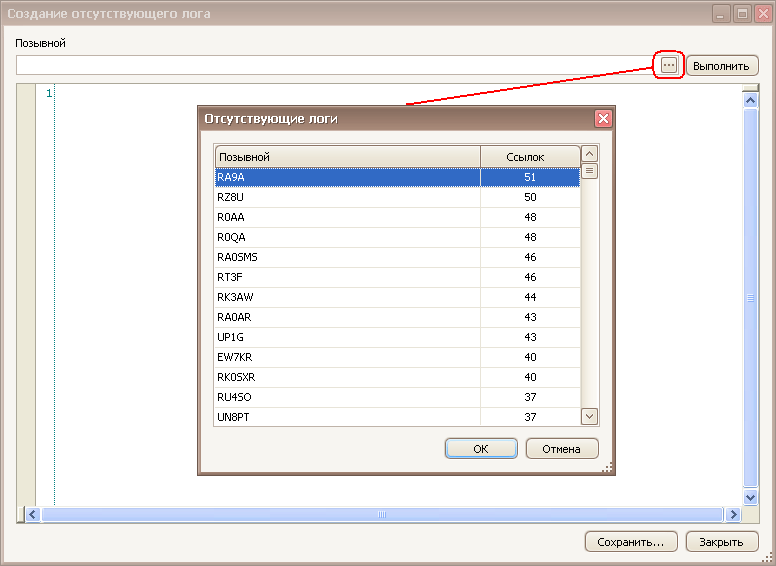
Task: Click the UN8PT row
Action: (347, 417)
